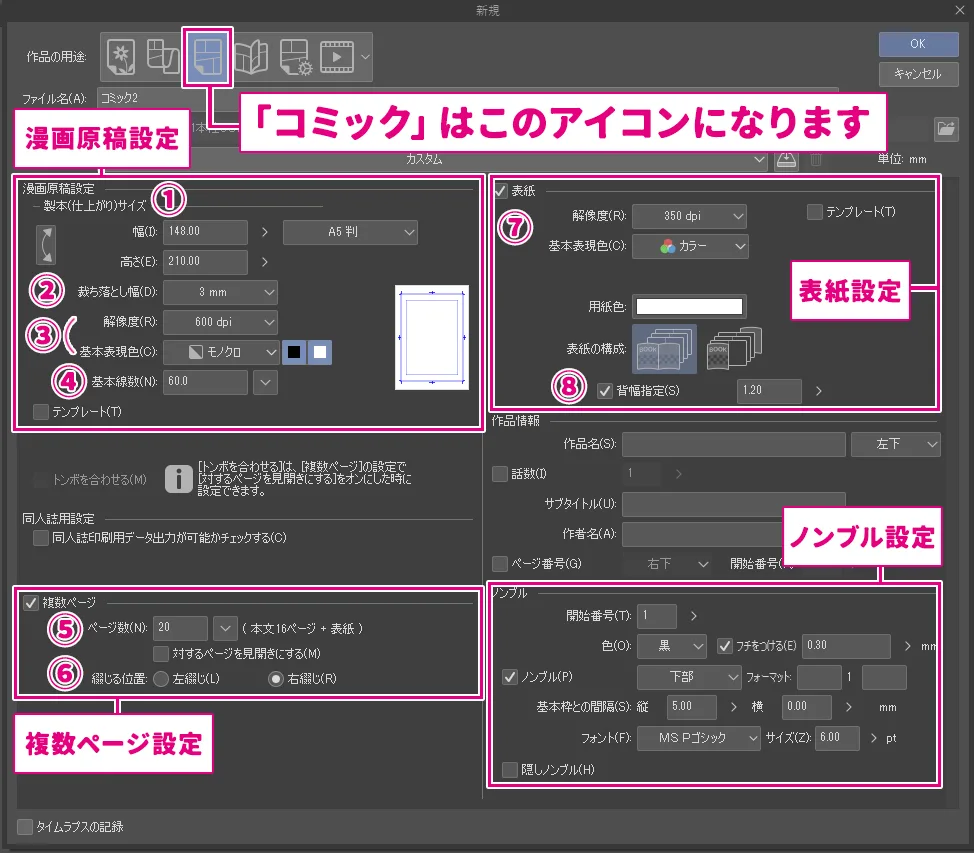
Task: Open the カラー cover color dropdown
Action: (x=690, y=246)
